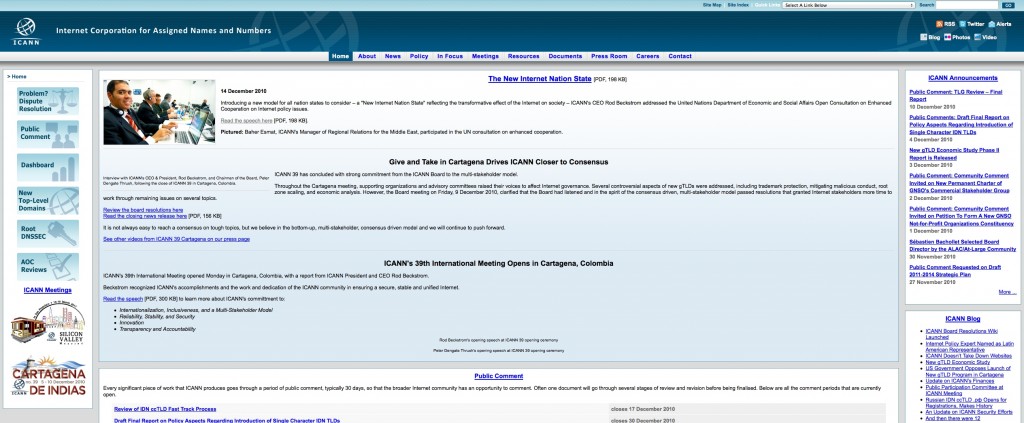Open the Root DNSSEC sidebar tile
Viewport: 1024px width, 423px height.
48,234
